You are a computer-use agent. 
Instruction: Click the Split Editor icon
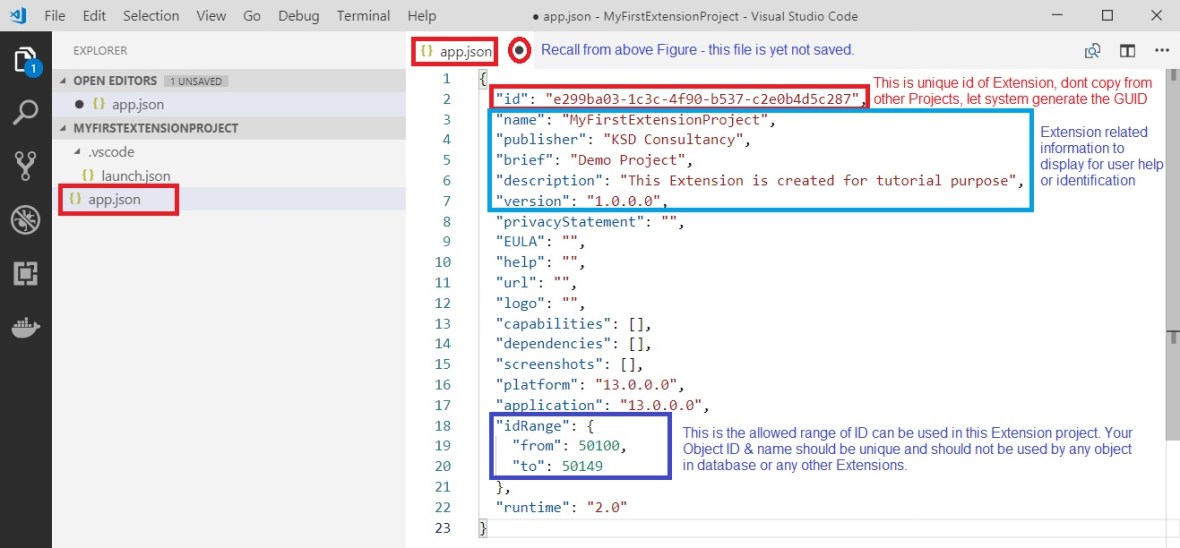tap(1127, 51)
